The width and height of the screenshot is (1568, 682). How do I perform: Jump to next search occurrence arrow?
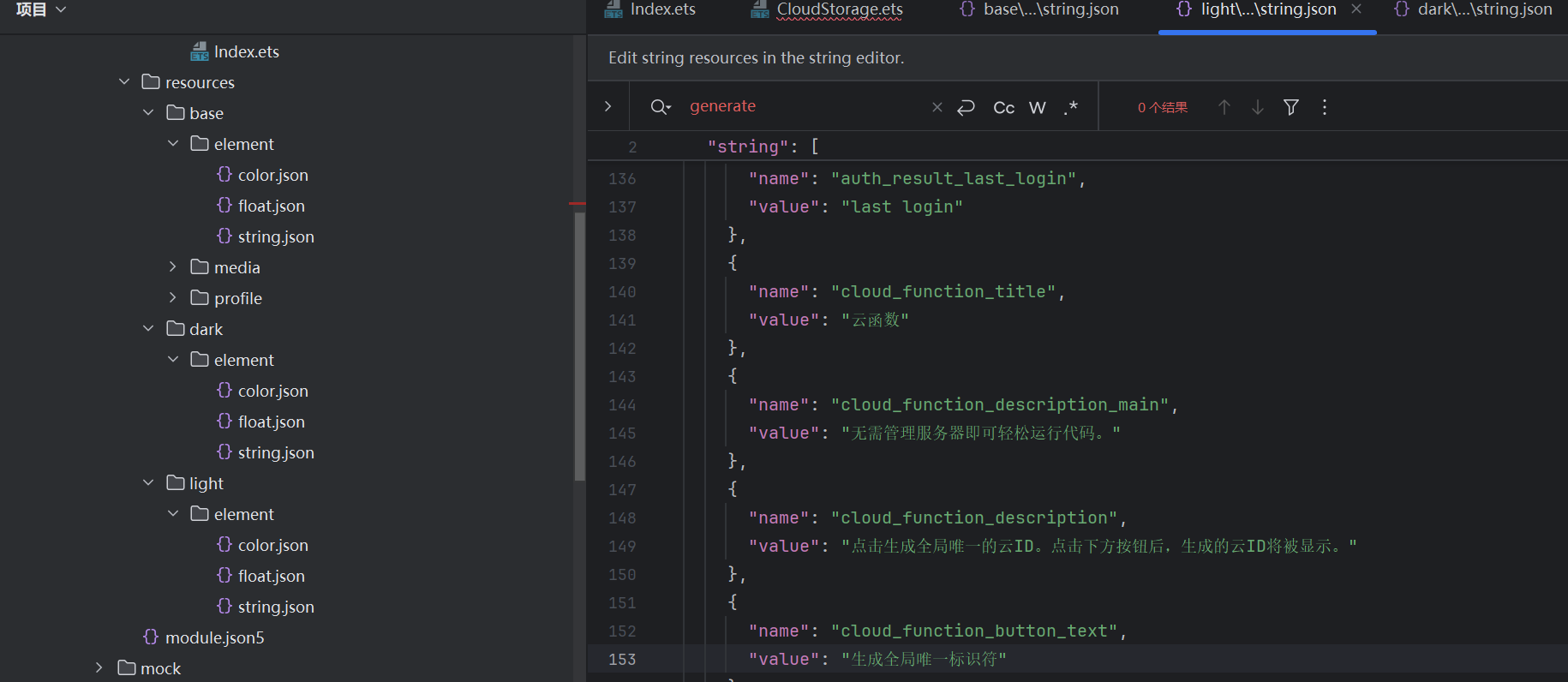[x=1257, y=107]
